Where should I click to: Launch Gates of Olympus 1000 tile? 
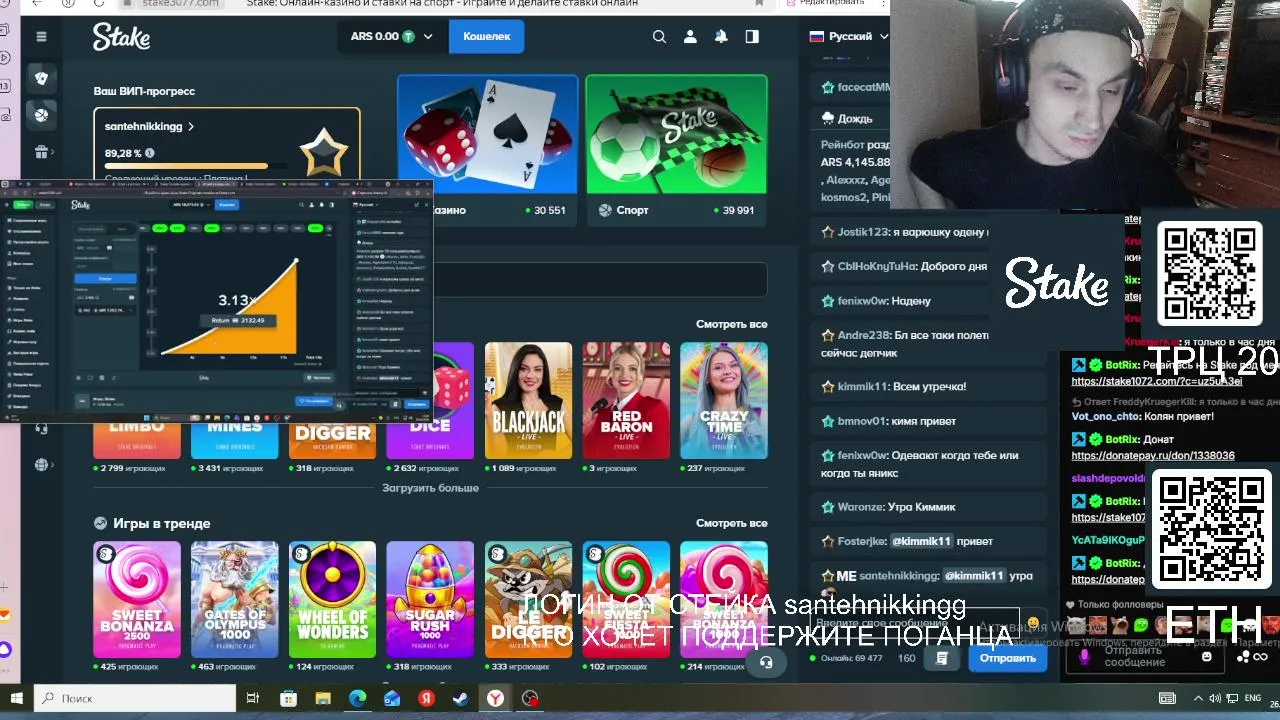click(x=234, y=599)
